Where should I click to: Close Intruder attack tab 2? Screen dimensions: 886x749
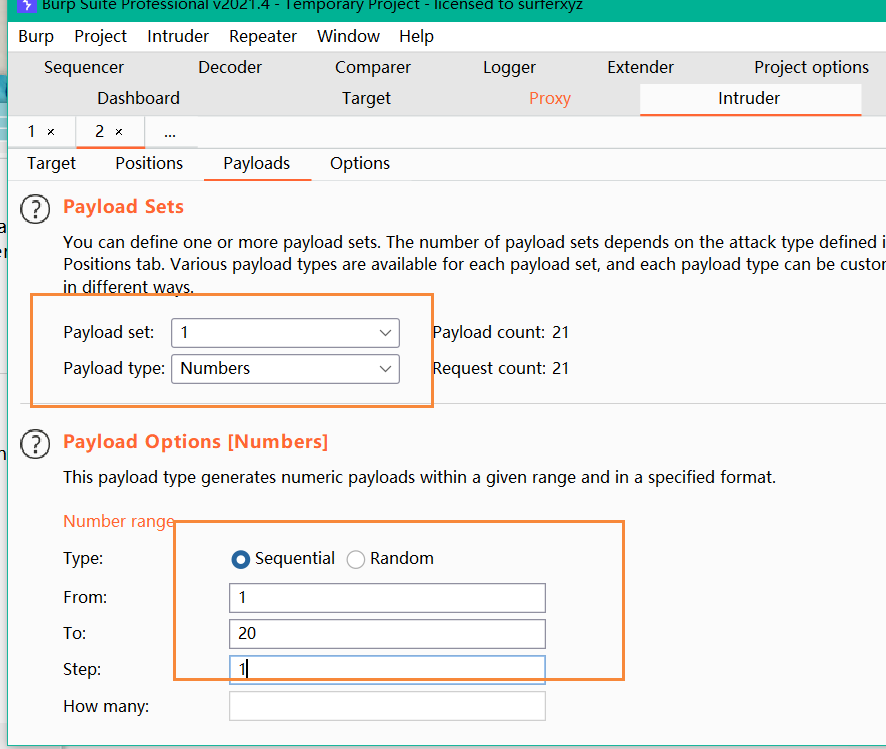point(119,132)
